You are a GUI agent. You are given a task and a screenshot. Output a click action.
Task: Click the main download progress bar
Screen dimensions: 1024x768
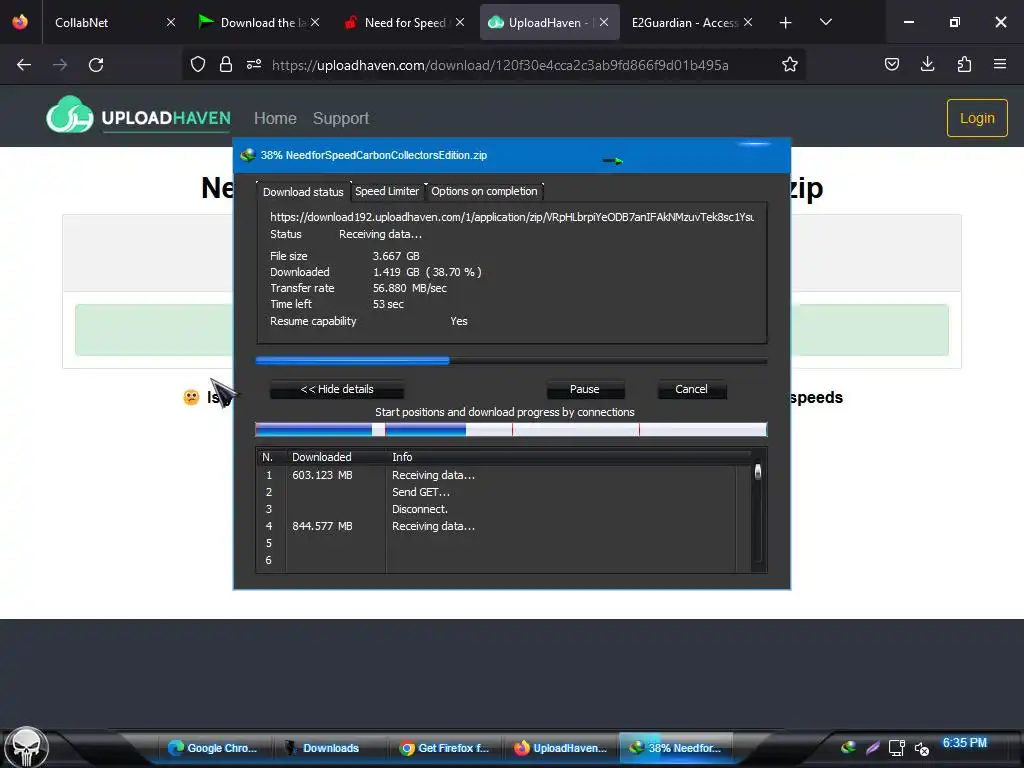pyautogui.click(x=511, y=360)
